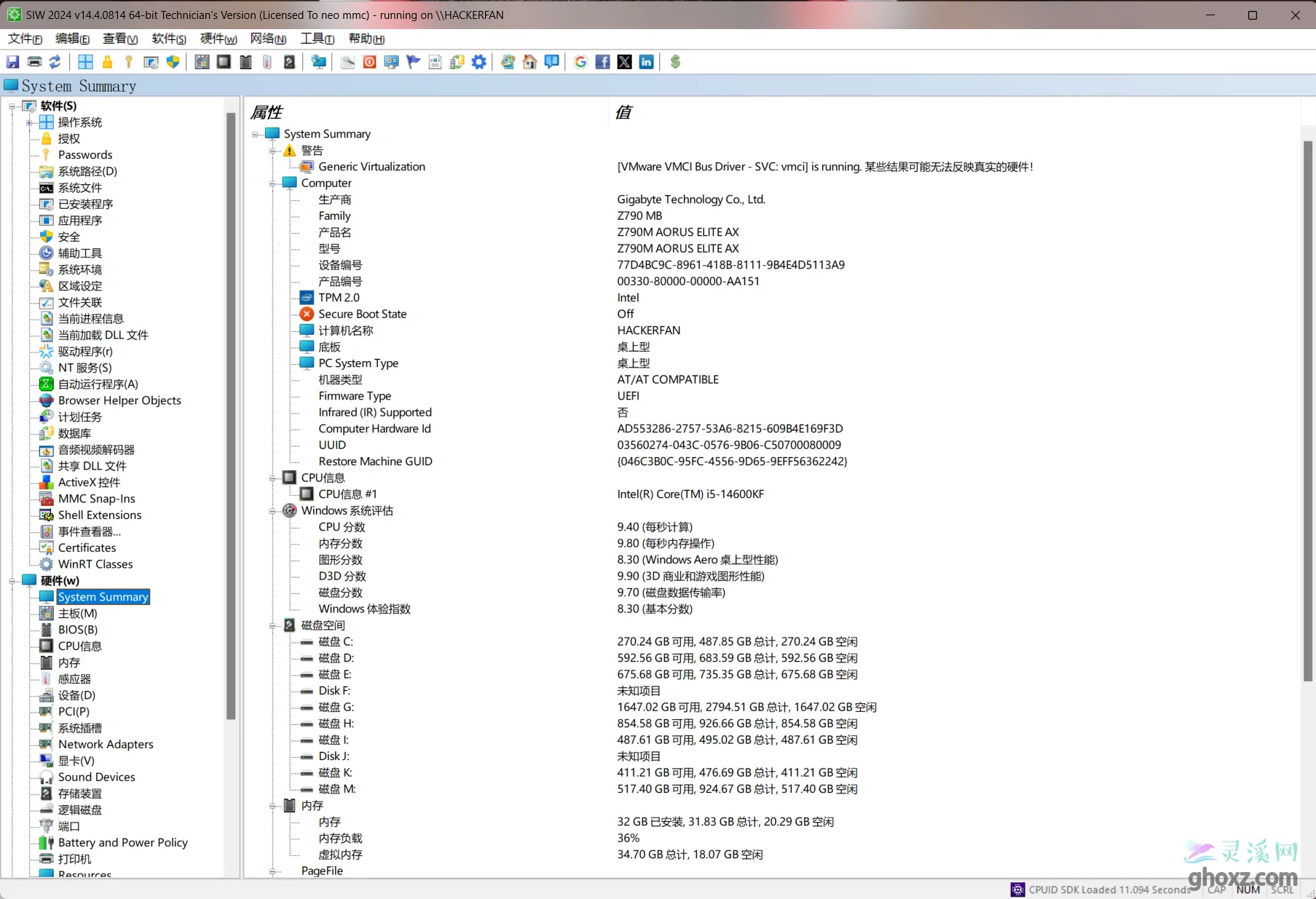Screen dimensions: 1316x899
Task: Open the 硬件(W) menu
Action: tap(218, 39)
